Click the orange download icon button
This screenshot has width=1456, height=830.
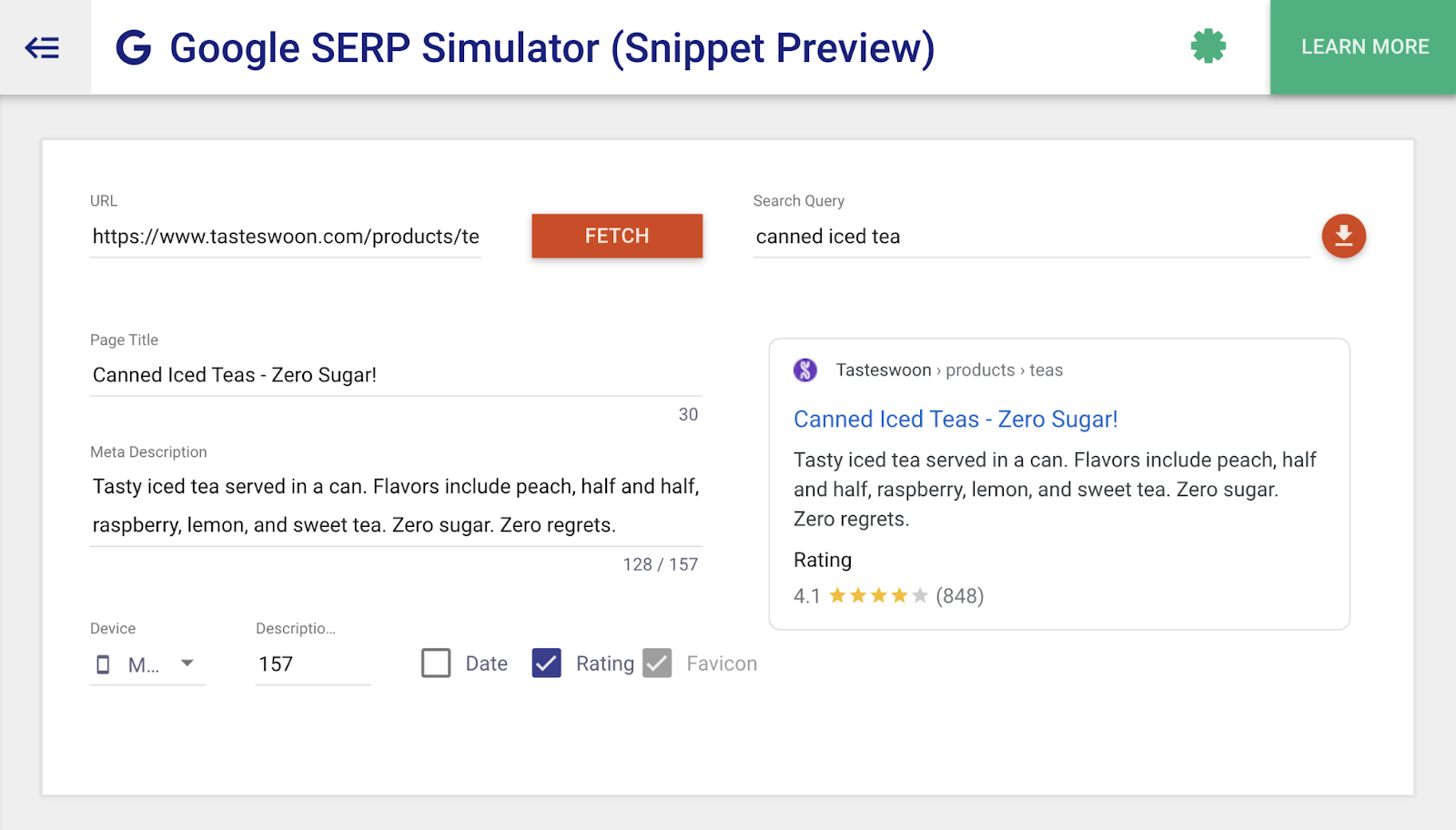[x=1343, y=237]
